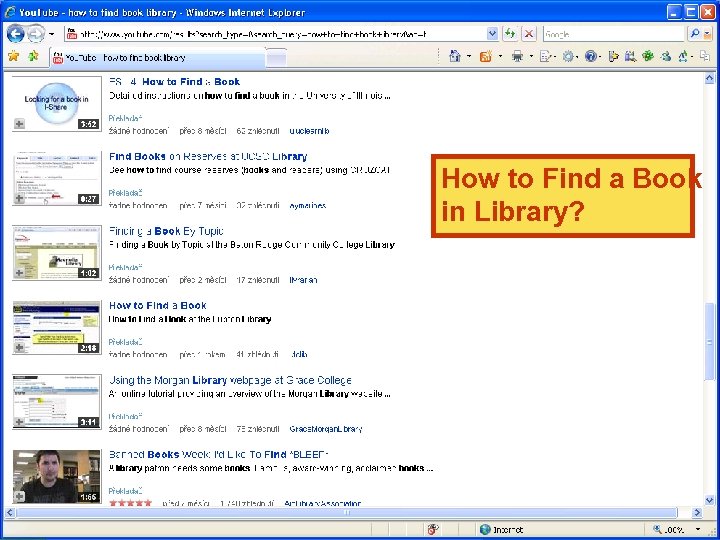Click Přeložit under the I-Share video result
The width and height of the screenshot is (720, 540).
coord(125,118)
